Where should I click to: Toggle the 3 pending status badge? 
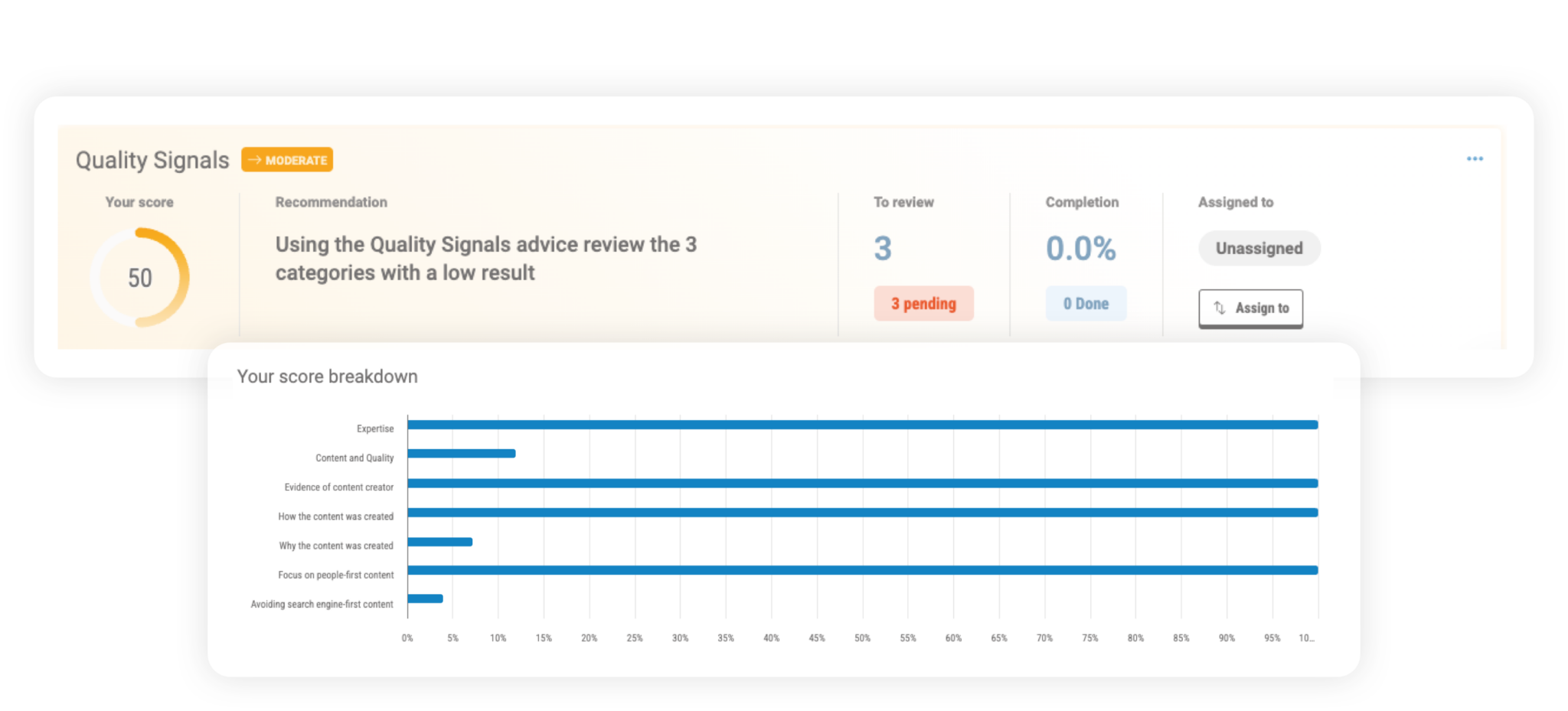click(923, 304)
